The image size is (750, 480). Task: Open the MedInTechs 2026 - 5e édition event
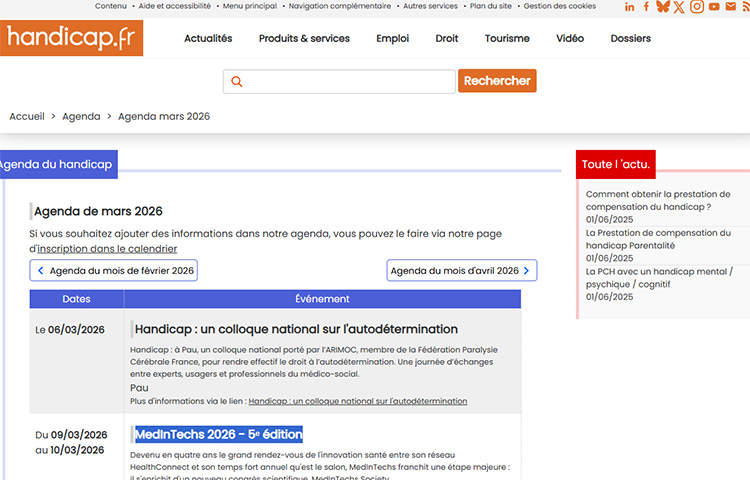(x=218, y=434)
